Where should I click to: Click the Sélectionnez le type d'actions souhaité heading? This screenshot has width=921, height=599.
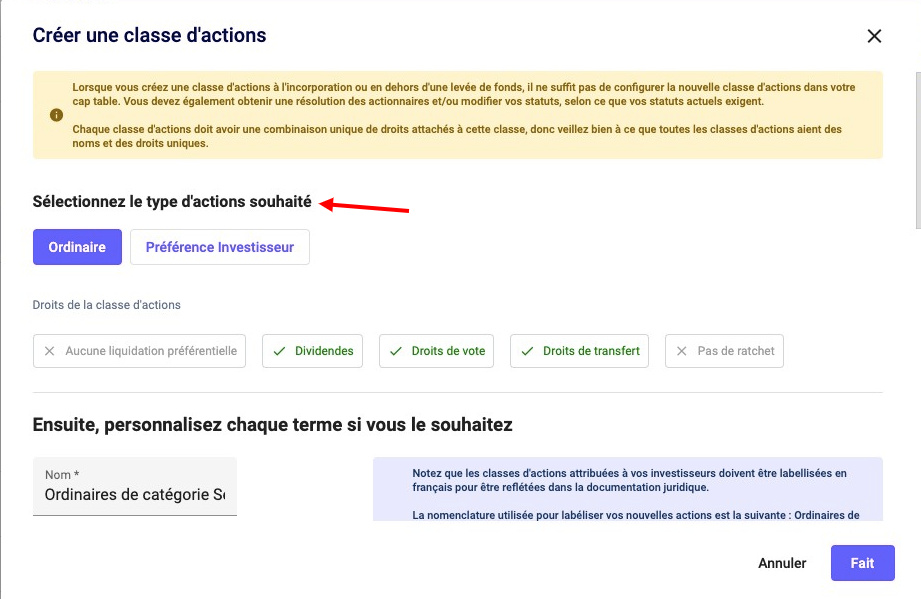click(x=172, y=201)
